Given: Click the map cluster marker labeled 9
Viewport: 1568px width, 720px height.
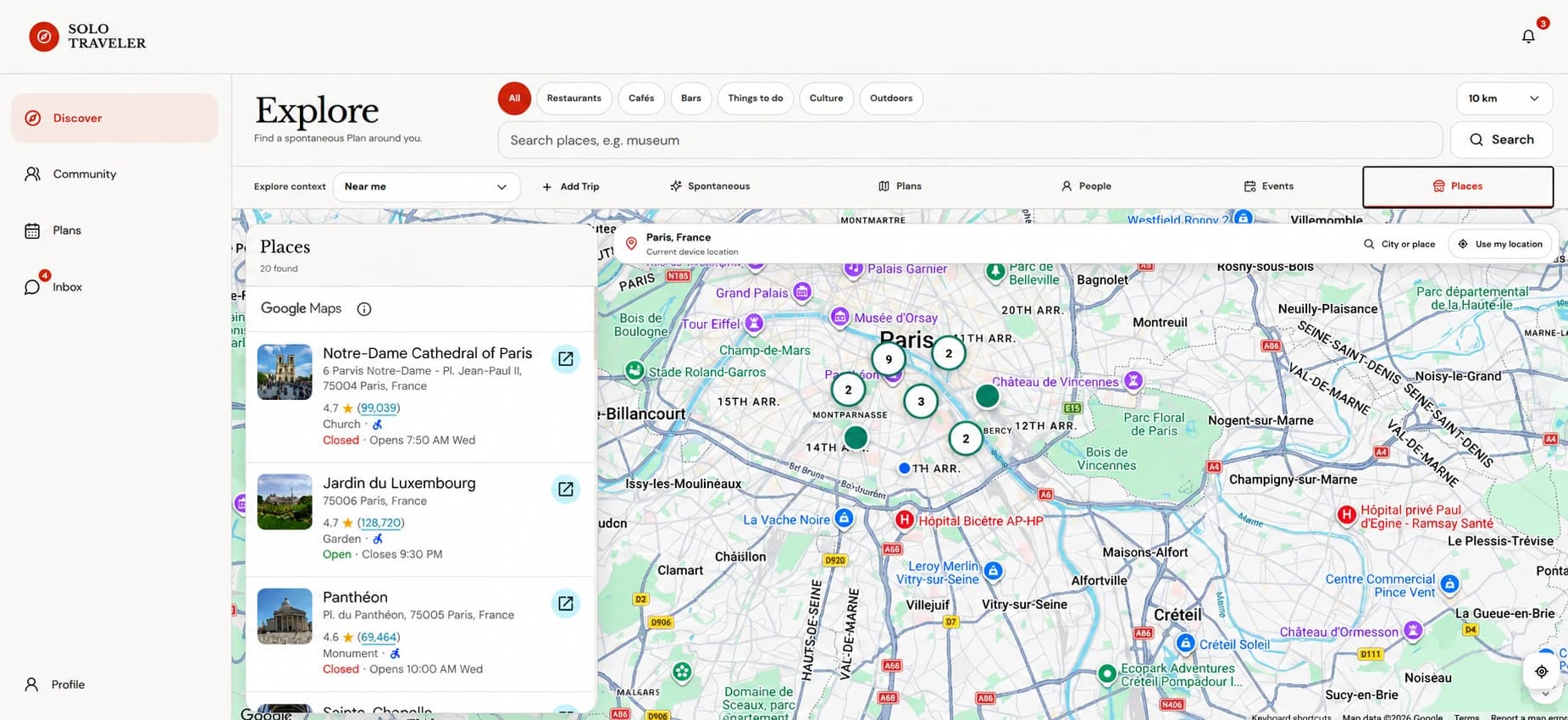Looking at the screenshot, I should 889,359.
